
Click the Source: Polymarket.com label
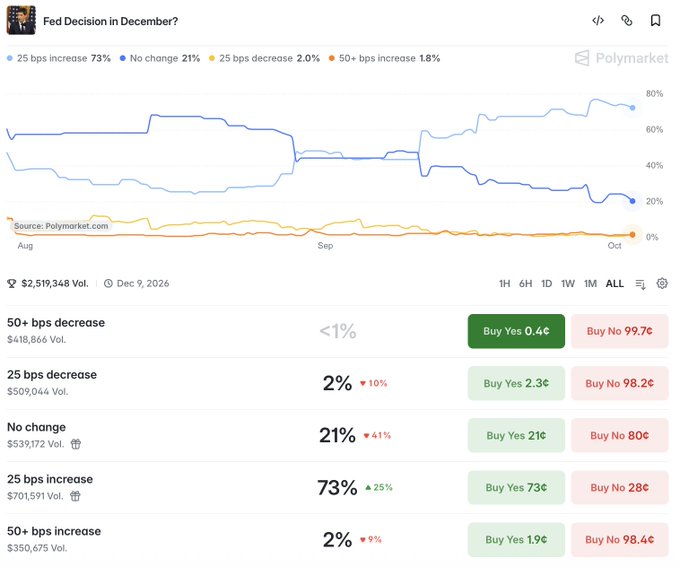coord(61,226)
